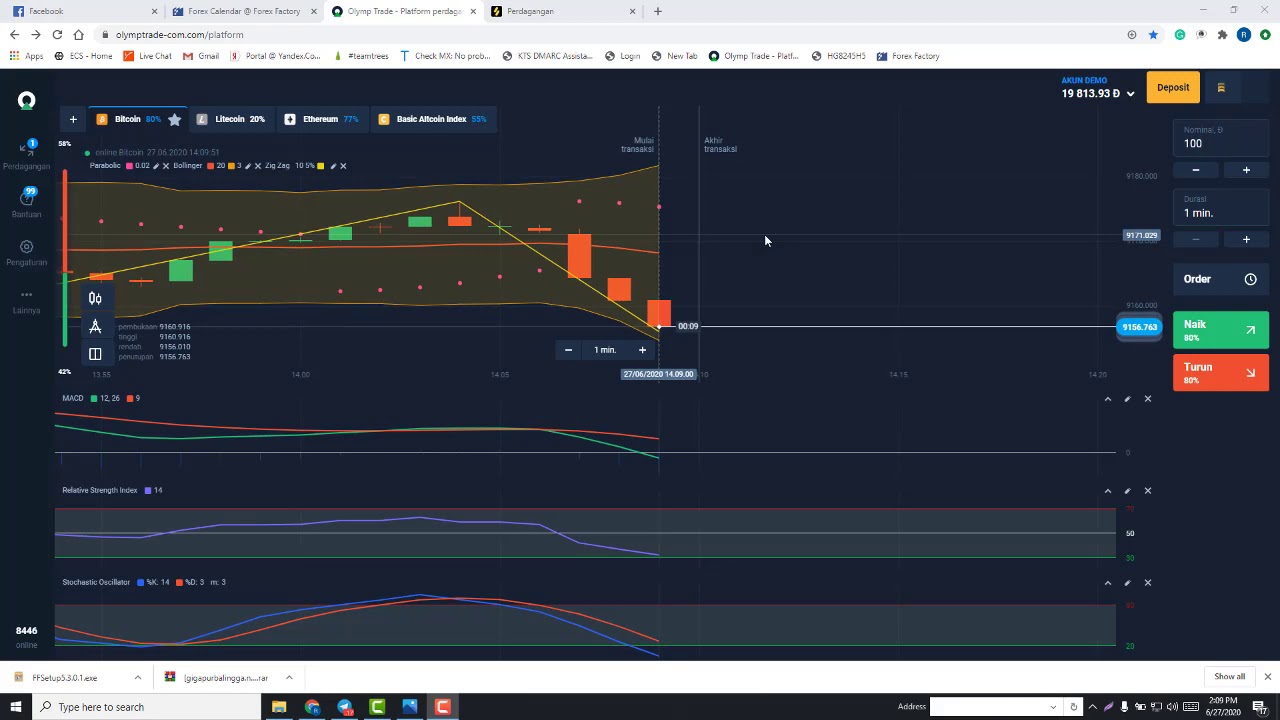Open status level chevrons icon
Image resolution: width=1280 pixels, height=720 pixels.
point(1221,88)
